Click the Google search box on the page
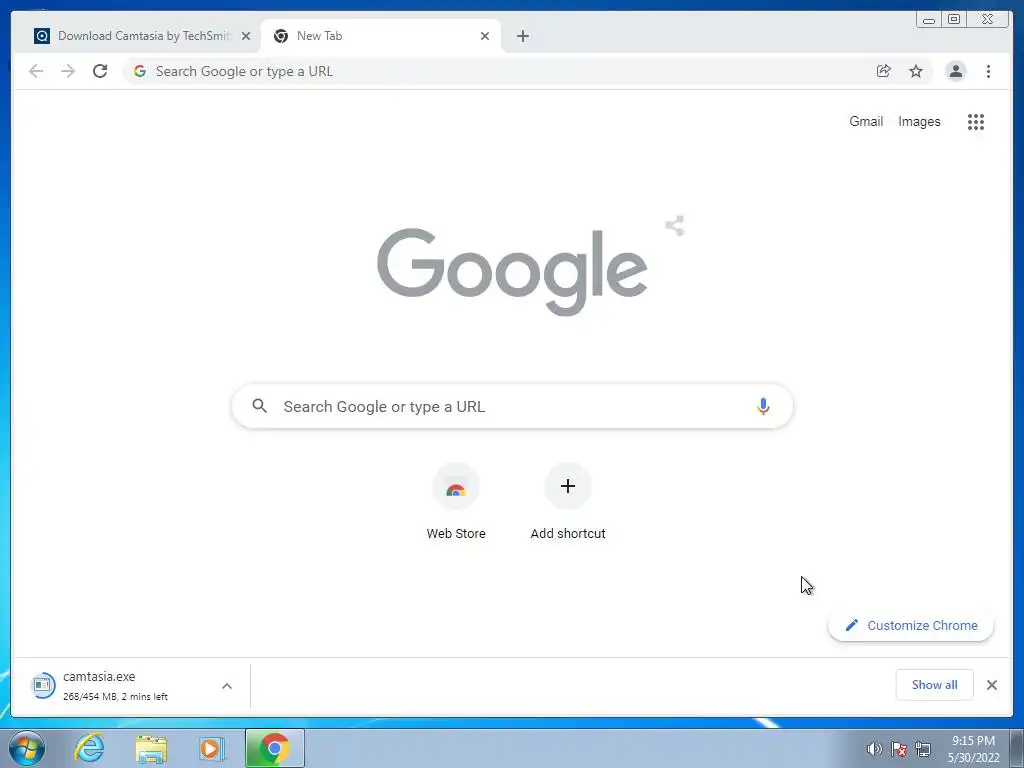Screen dimensions: 1024x768 pos(513,406)
